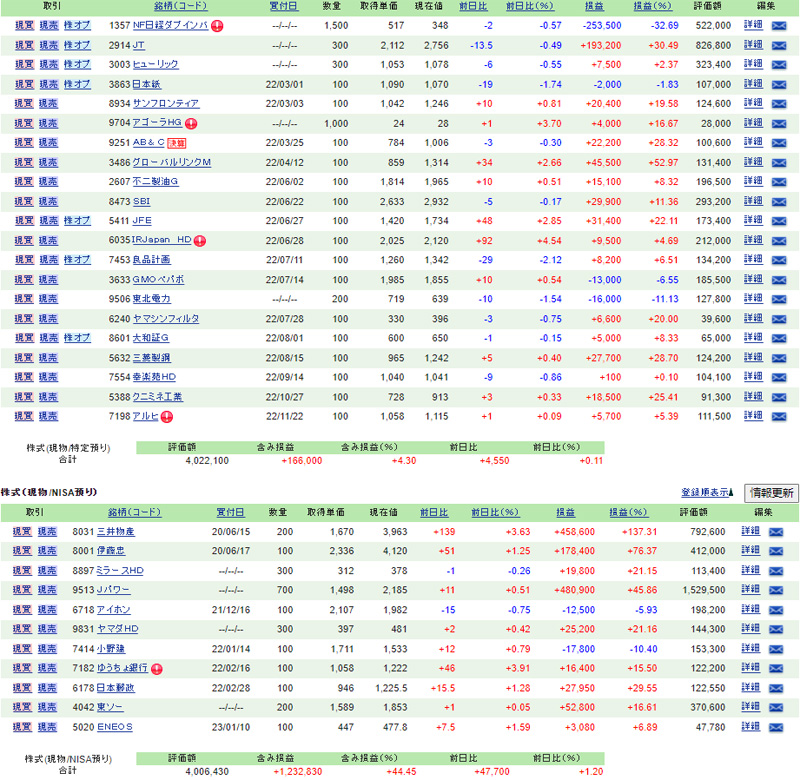The width and height of the screenshot is (800, 780).
Task: Open the 2607 不二製油G stock link
Action: point(156,182)
